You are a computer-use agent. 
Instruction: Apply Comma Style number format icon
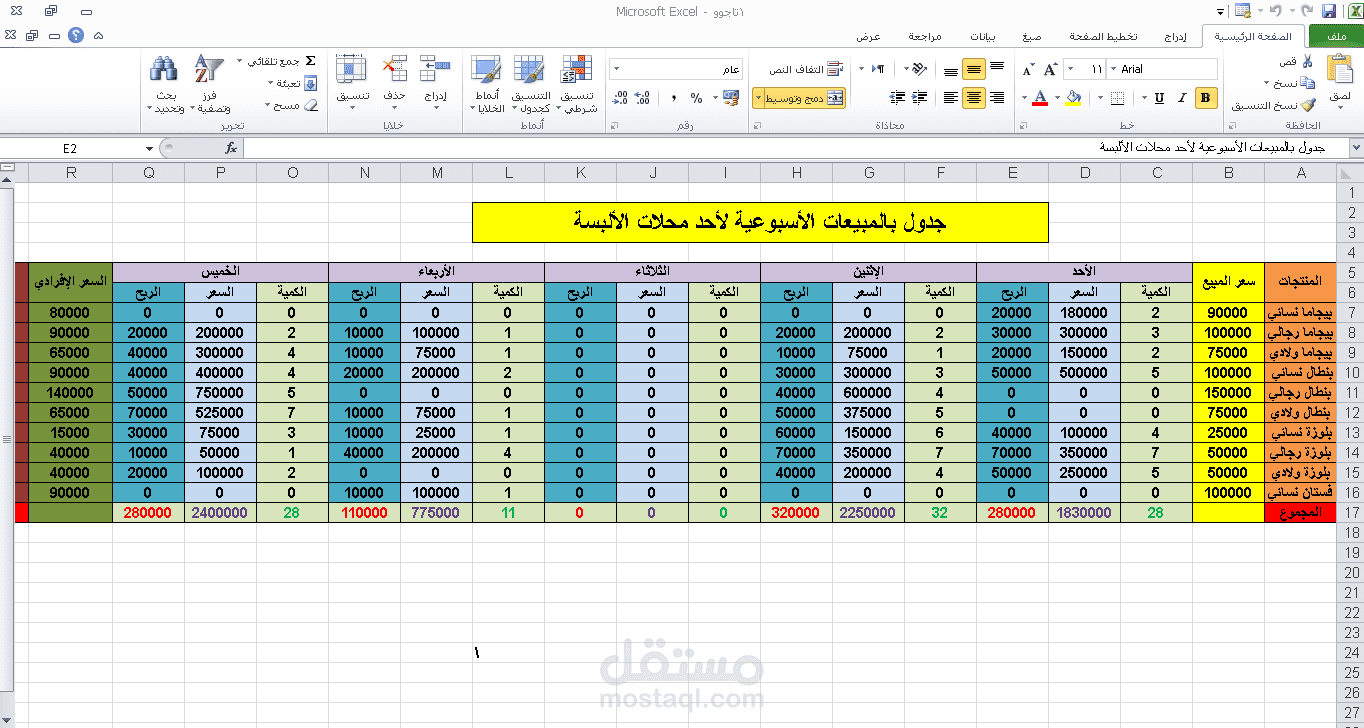[x=674, y=98]
